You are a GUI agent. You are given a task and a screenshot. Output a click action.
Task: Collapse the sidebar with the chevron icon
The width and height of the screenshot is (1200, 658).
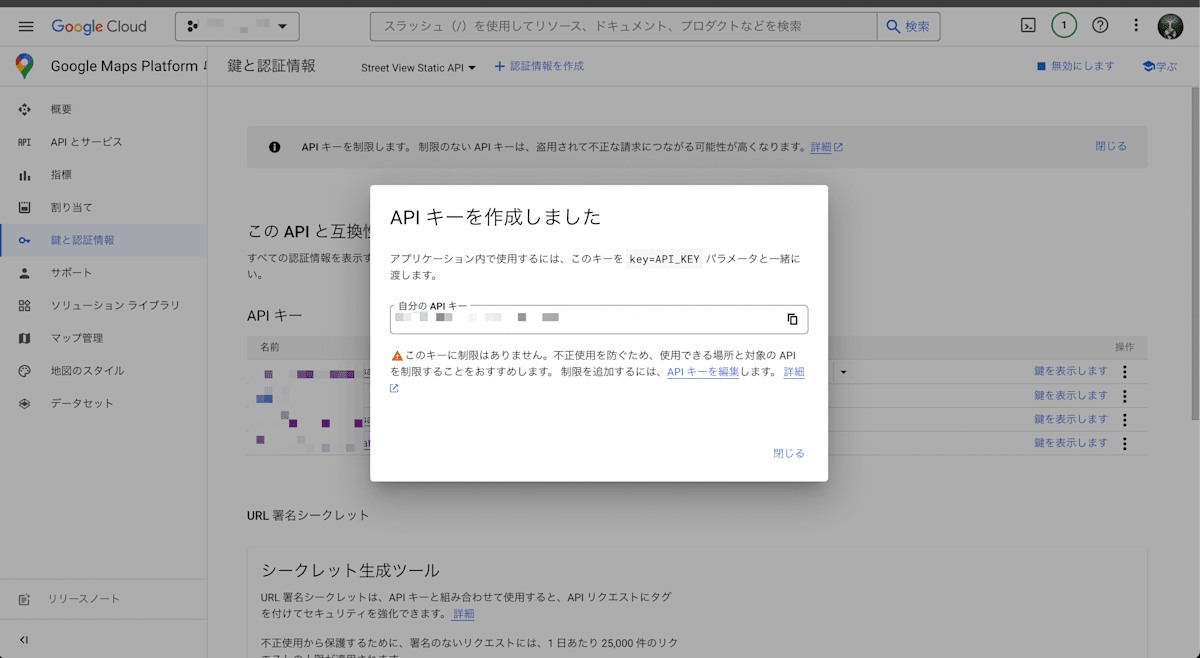click(x=24, y=640)
